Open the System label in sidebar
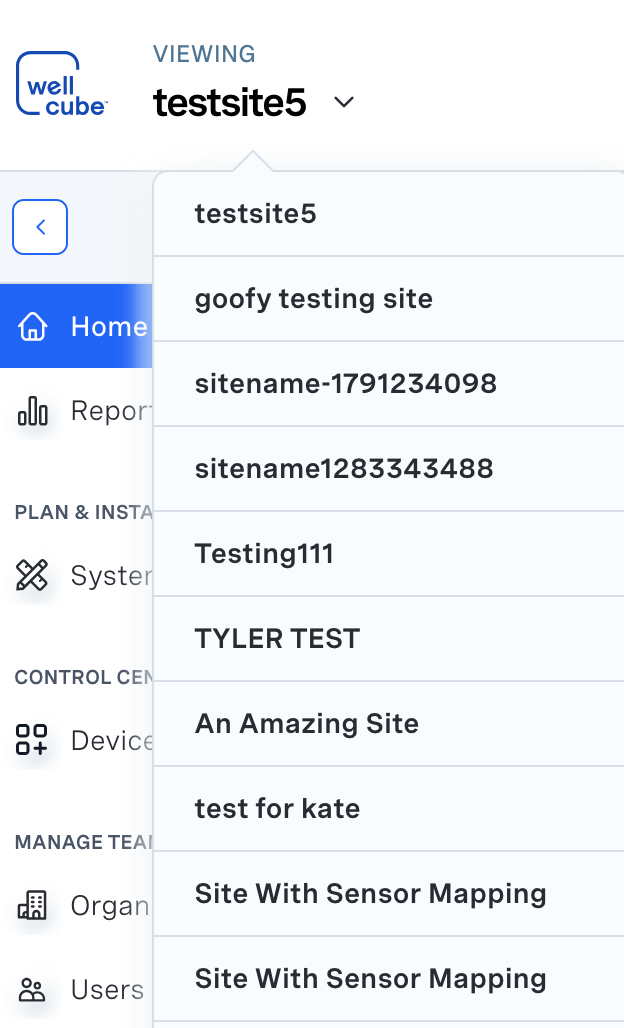 [x=111, y=576]
